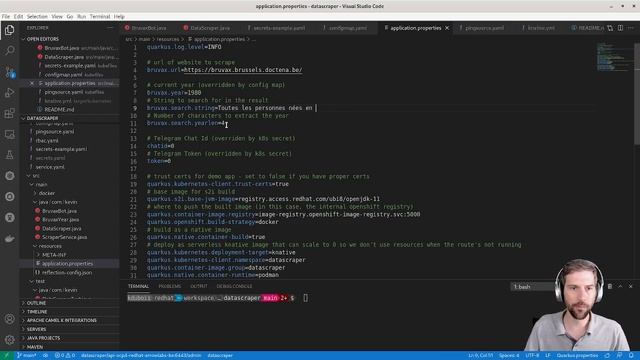
Task: Open the editor More Actions ellipsis
Action: 631,28
